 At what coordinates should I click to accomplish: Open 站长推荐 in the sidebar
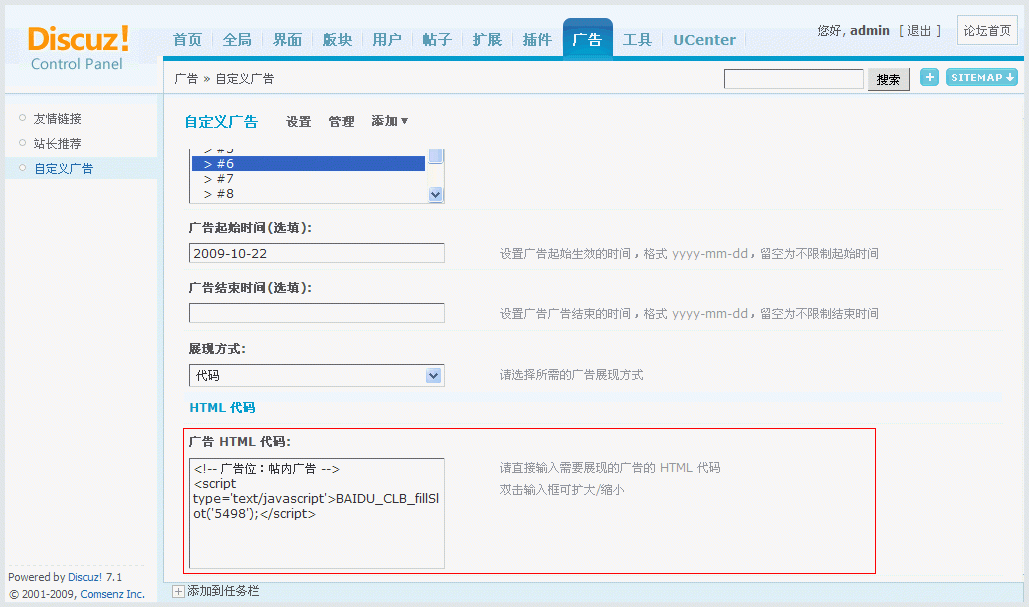pos(58,144)
